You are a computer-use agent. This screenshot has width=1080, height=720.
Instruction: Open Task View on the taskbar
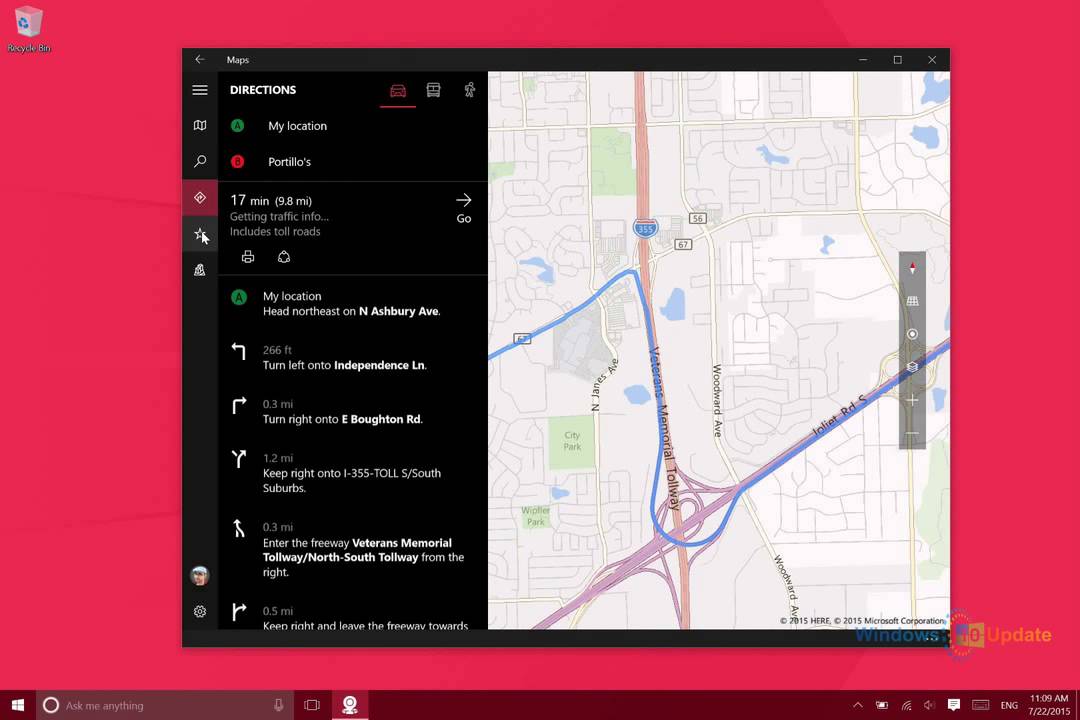tap(312, 705)
